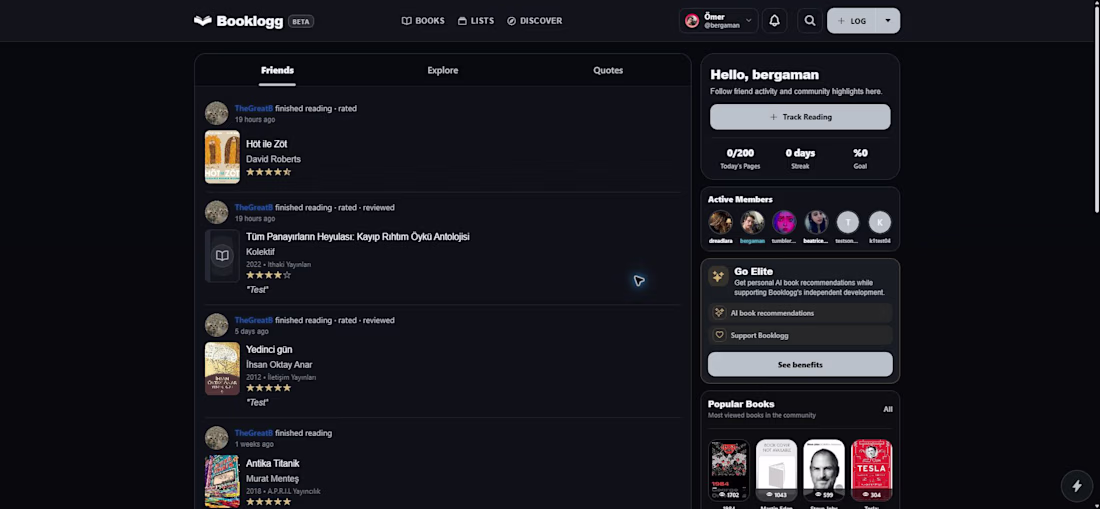Click the See benefits button

800,365
